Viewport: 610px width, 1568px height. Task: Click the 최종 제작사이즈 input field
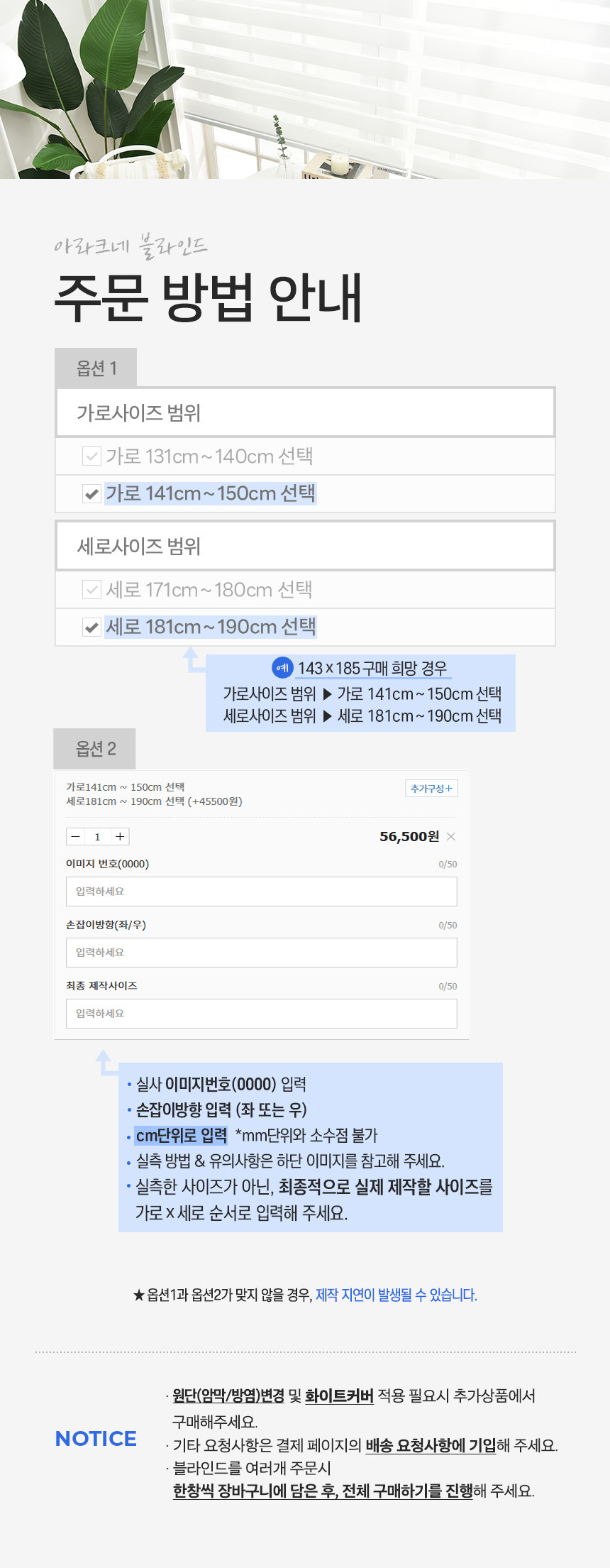coord(261,1014)
